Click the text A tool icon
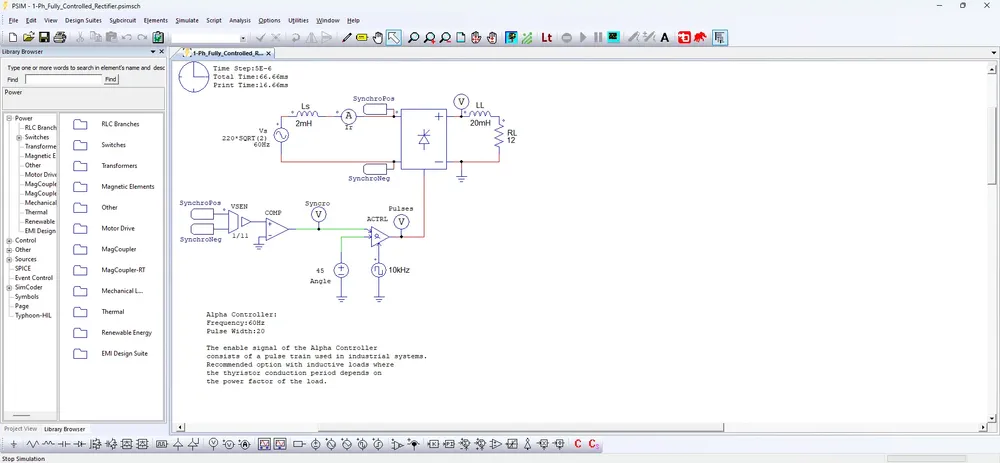Viewport: 1000px width, 463px height. [665, 38]
